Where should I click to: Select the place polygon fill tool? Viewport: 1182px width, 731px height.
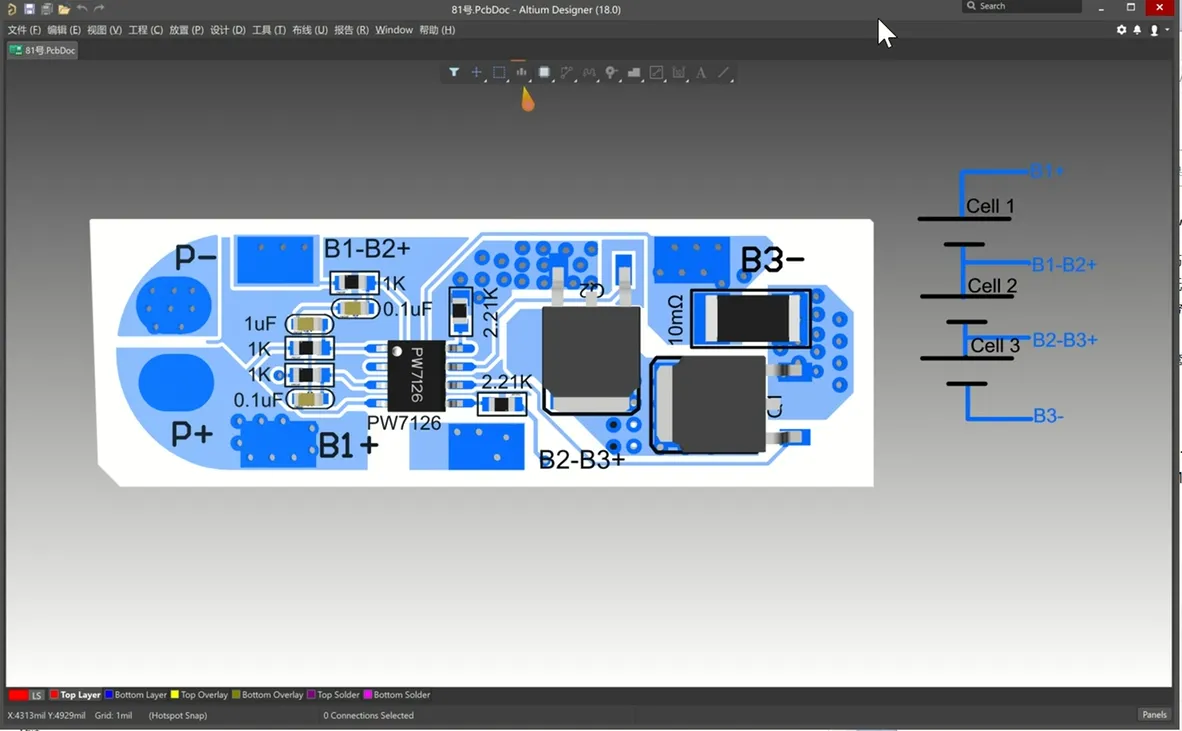(x=634, y=72)
